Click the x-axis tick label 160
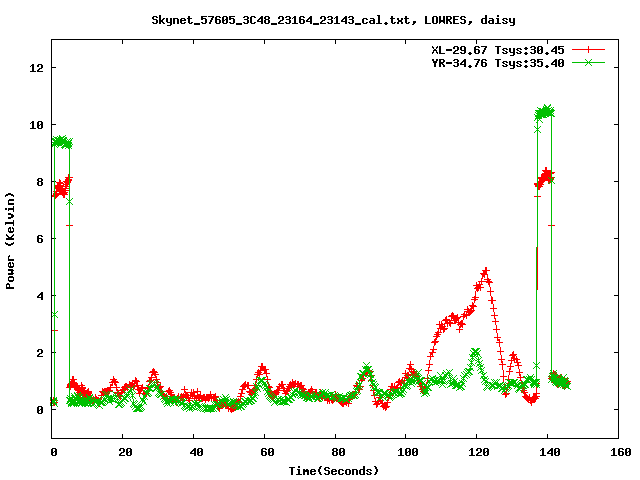The image size is (640, 480). pyautogui.click(x=621, y=452)
